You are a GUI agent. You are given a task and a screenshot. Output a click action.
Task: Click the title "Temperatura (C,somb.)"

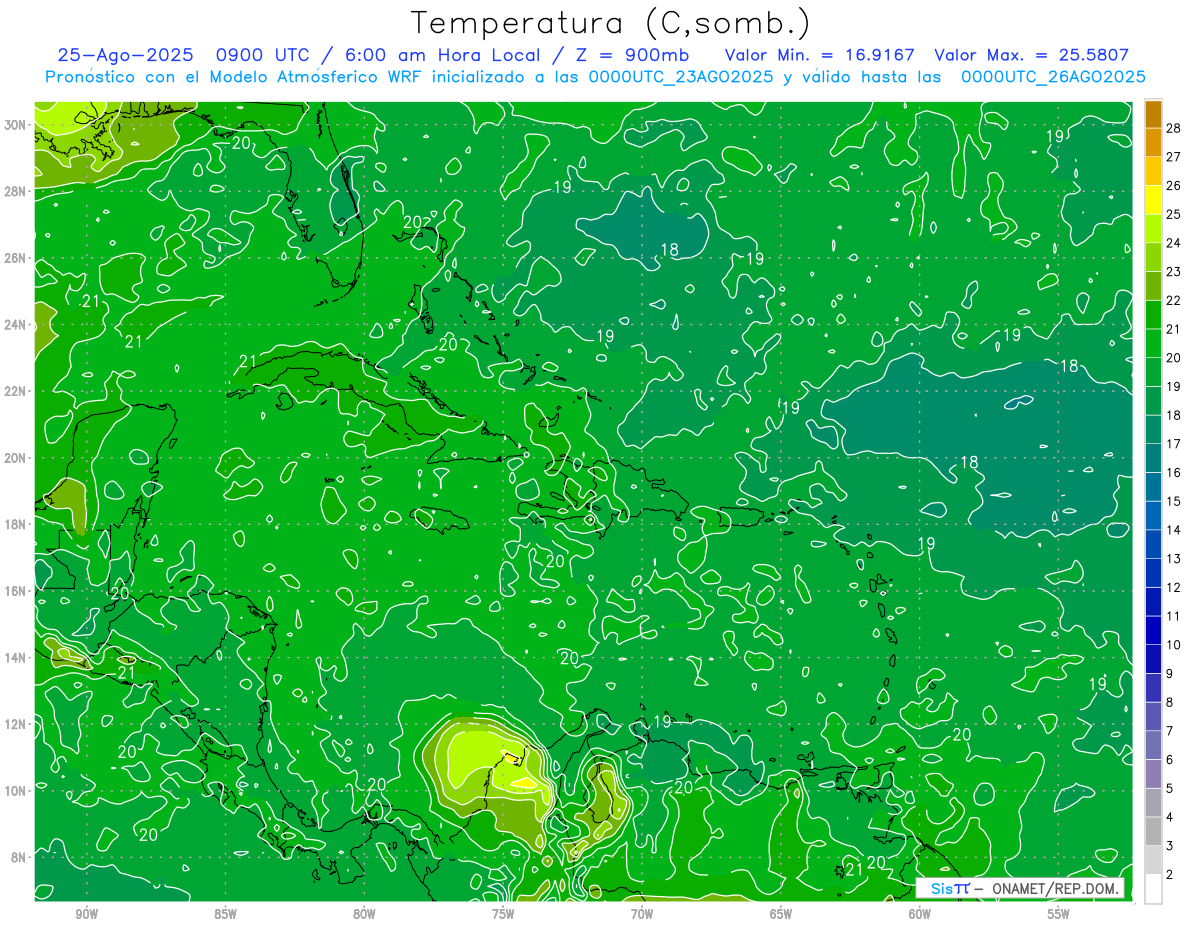pos(611,23)
